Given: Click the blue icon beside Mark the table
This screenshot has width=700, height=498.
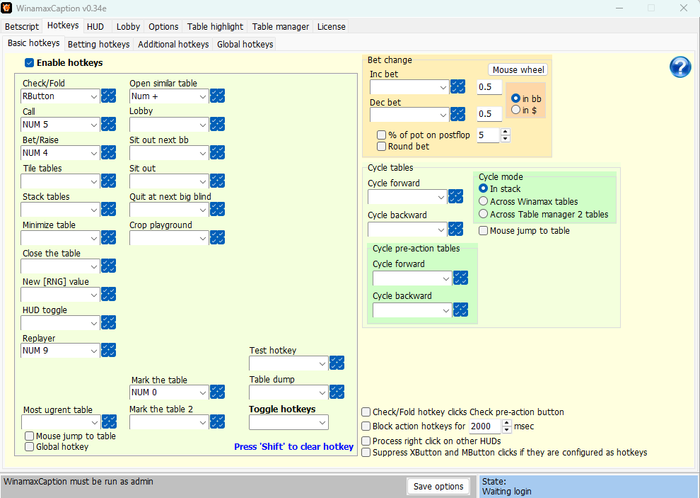Looking at the screenshot, I should pos(217,392).
